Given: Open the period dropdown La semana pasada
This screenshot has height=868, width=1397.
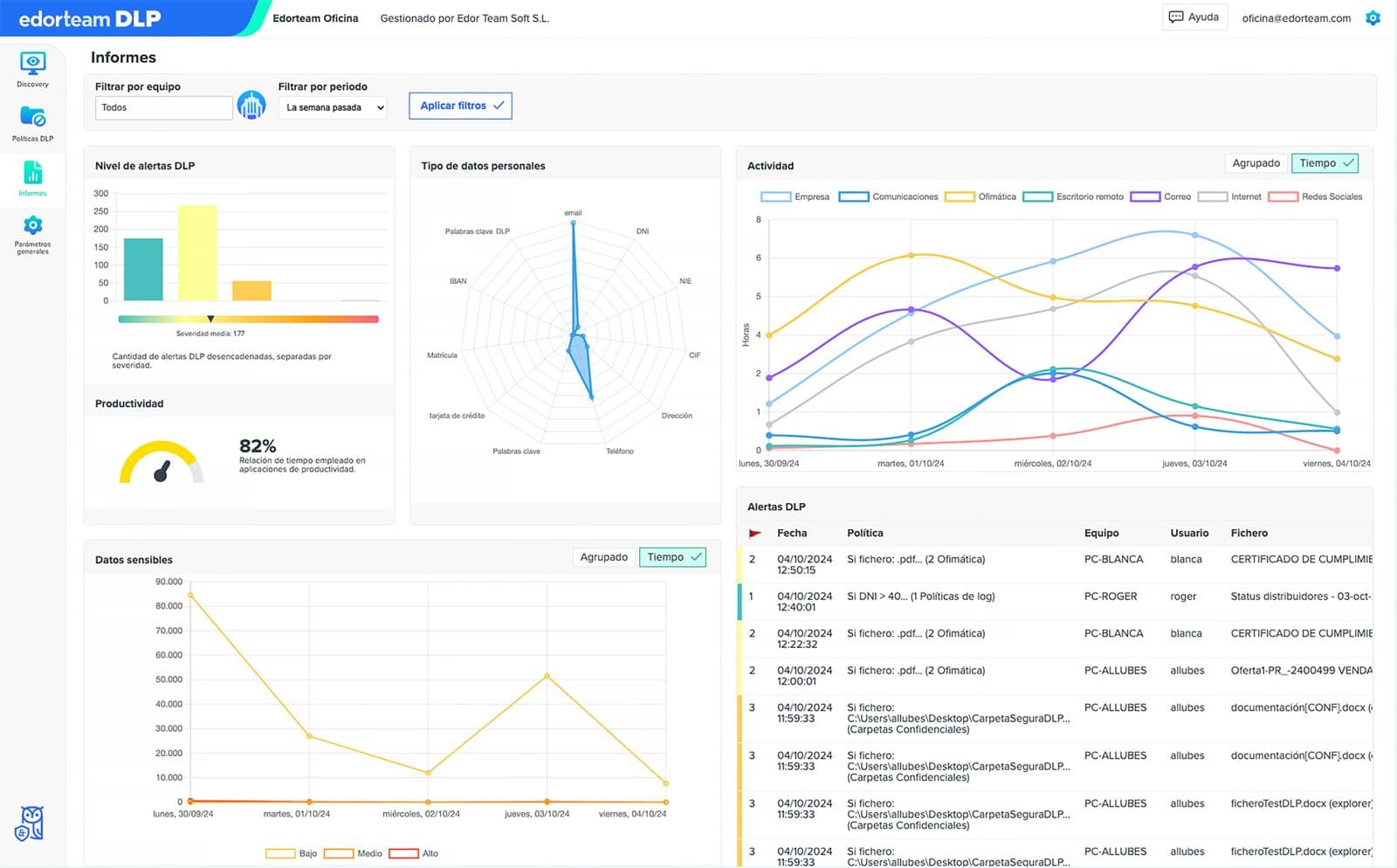Looking at the screenshot, I should (x=333, y=107).
